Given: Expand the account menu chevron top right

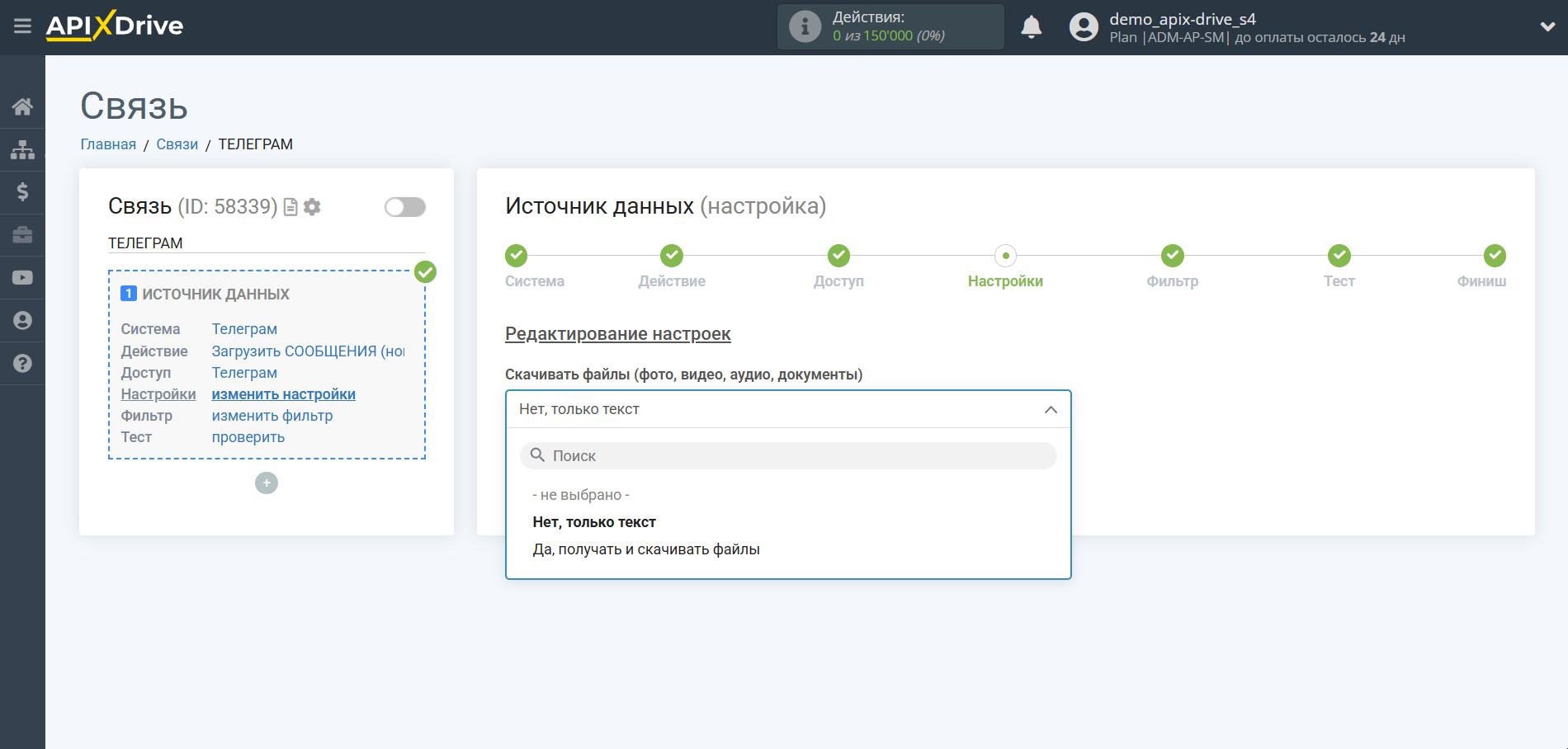Looking at the screenshot, I should click(x=1547, y=26).
